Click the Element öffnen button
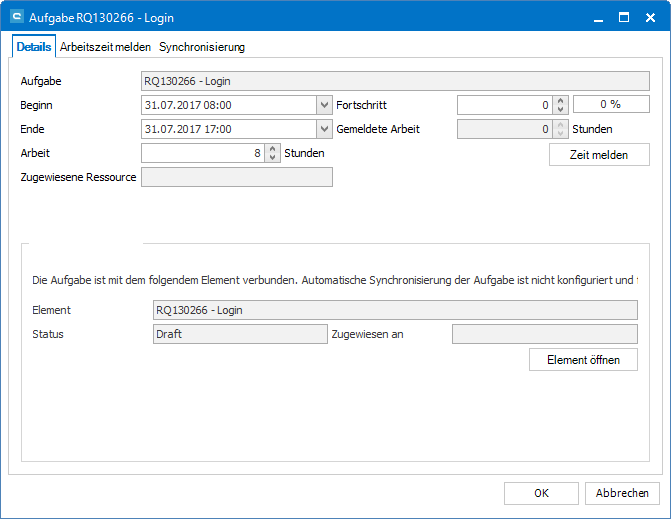671x519 pixels. tap(583, 360)
